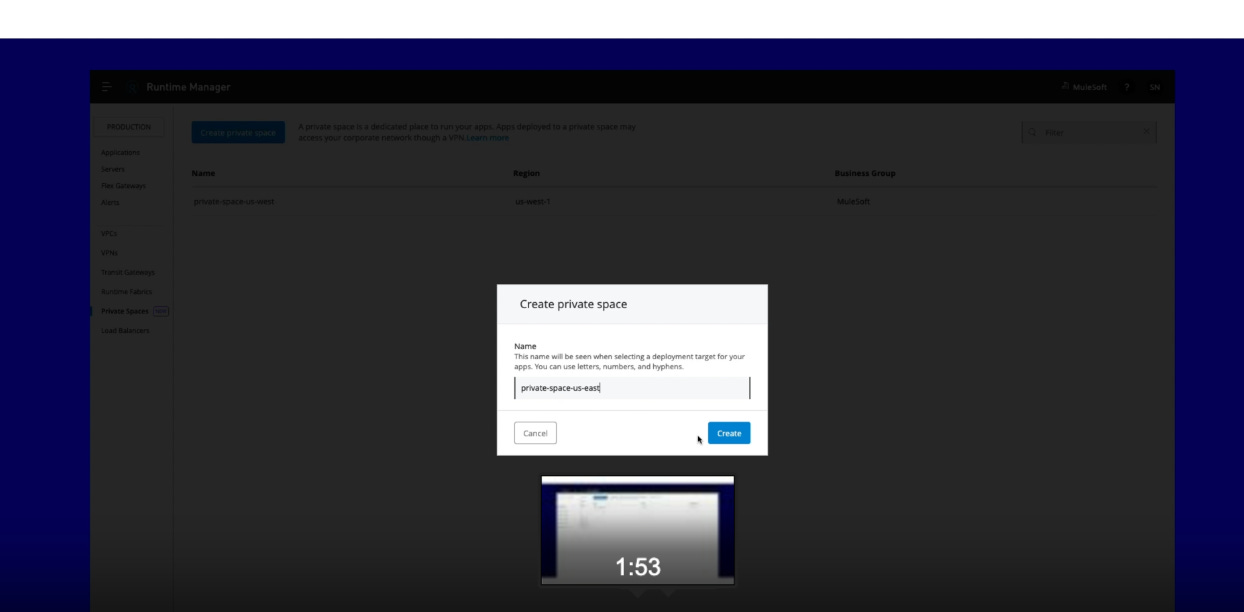1244x612 pixels.
Task: Click the Business Group column header
Action: click(865, 173)
